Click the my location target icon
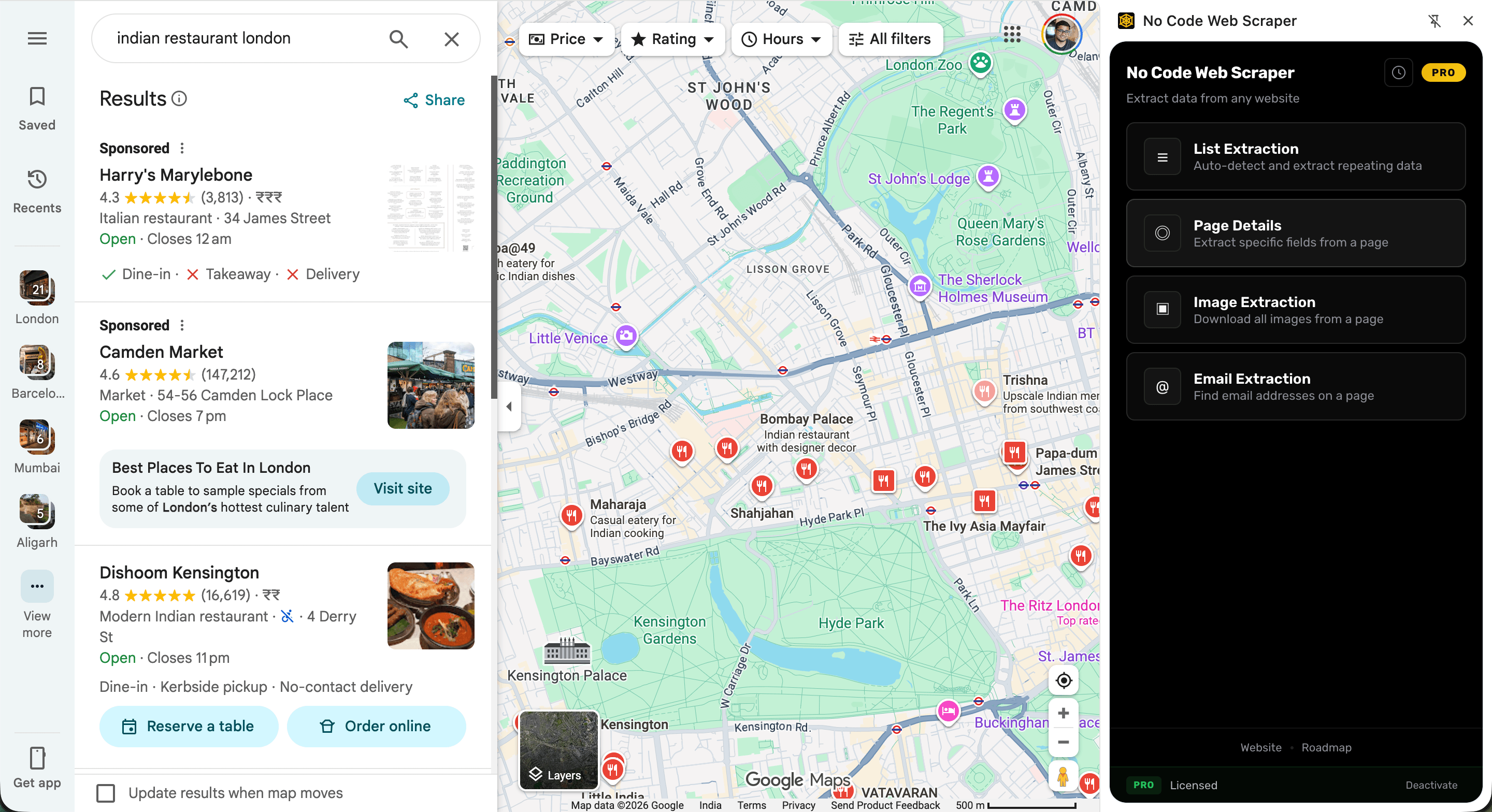Viewport: 1492px width, 812px height. [1063, 680]
